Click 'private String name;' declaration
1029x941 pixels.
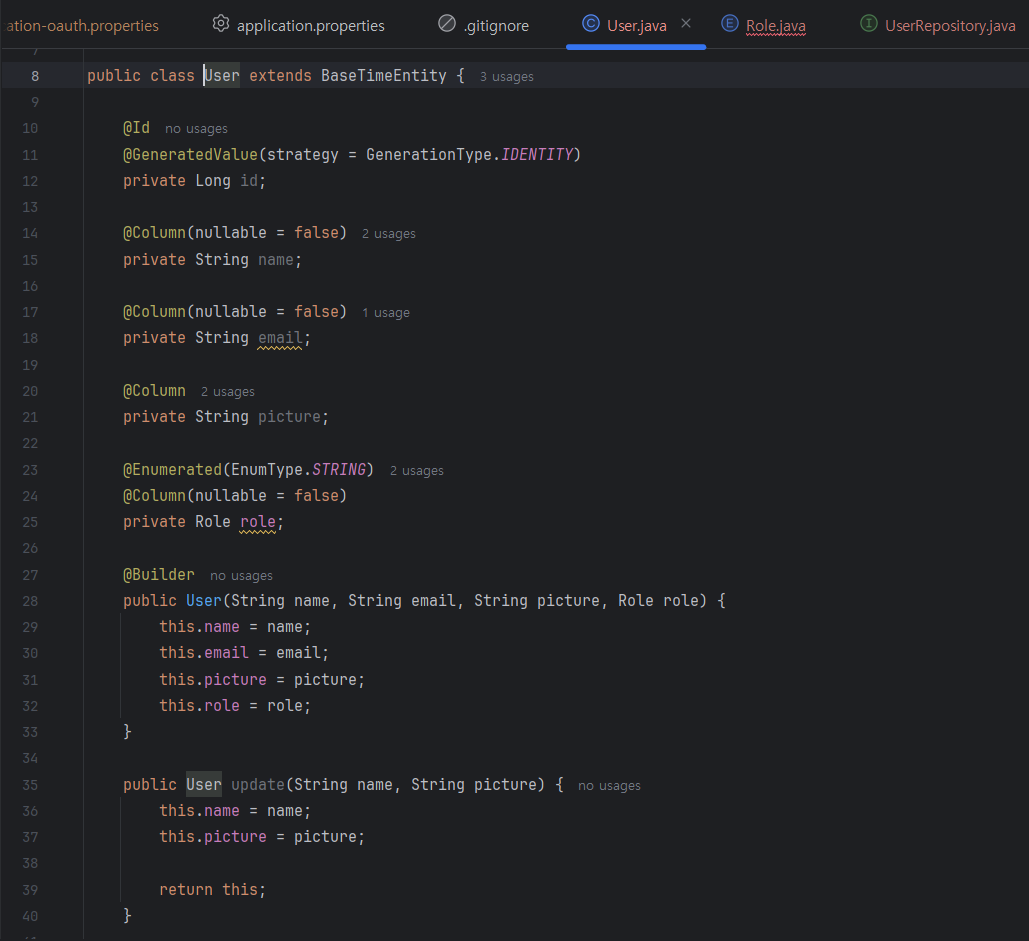tap(213, 259)
